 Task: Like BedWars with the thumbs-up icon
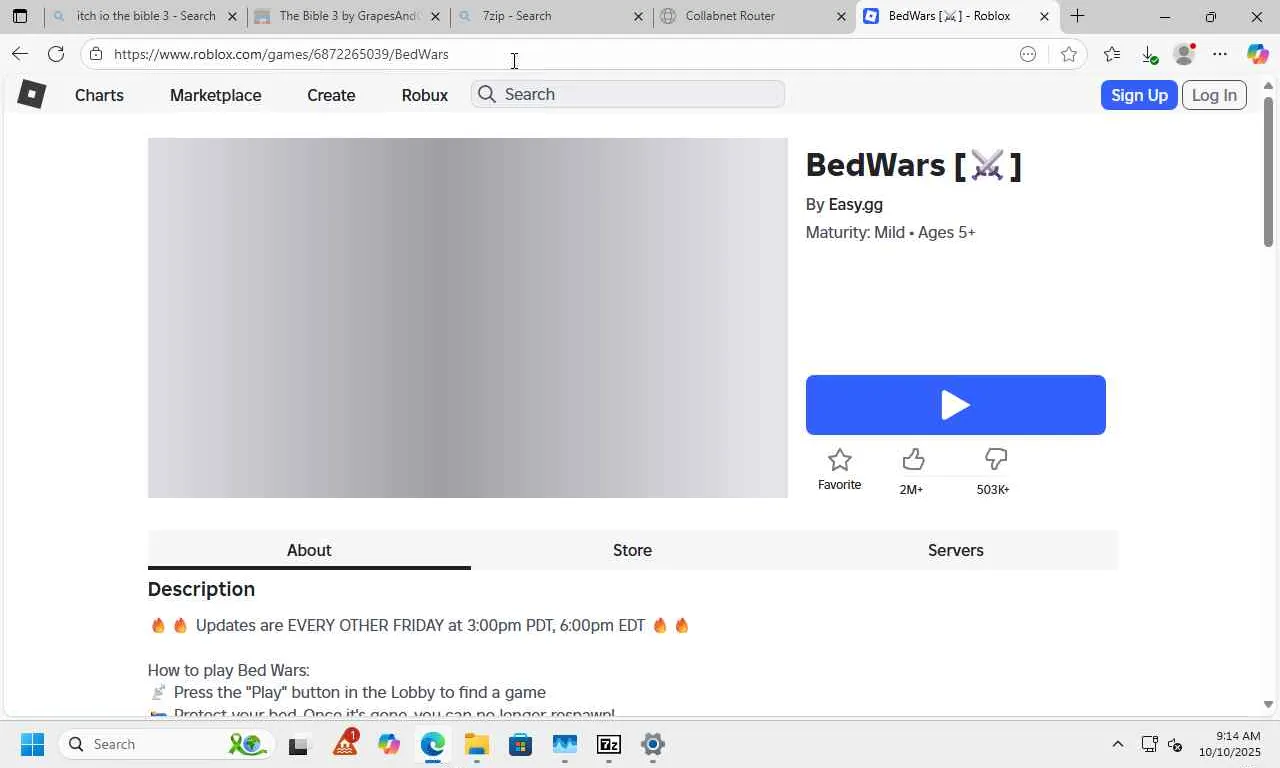tap(913, 459)
